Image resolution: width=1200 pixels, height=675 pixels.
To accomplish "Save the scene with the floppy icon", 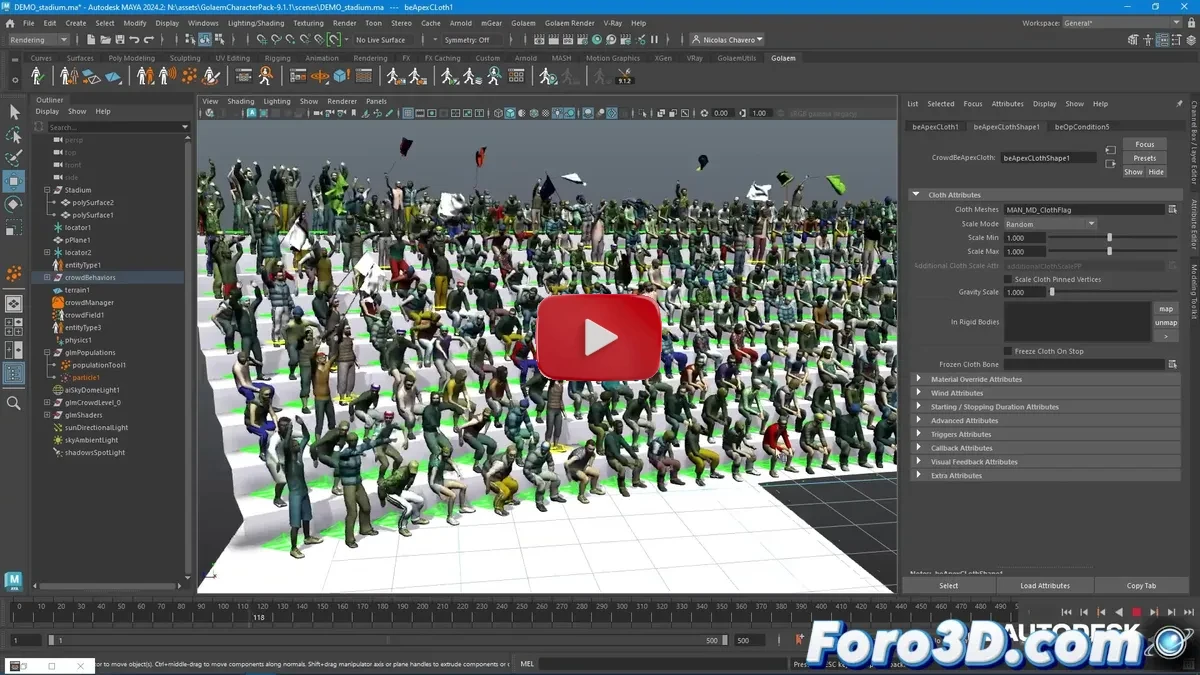I will (119, 40).
